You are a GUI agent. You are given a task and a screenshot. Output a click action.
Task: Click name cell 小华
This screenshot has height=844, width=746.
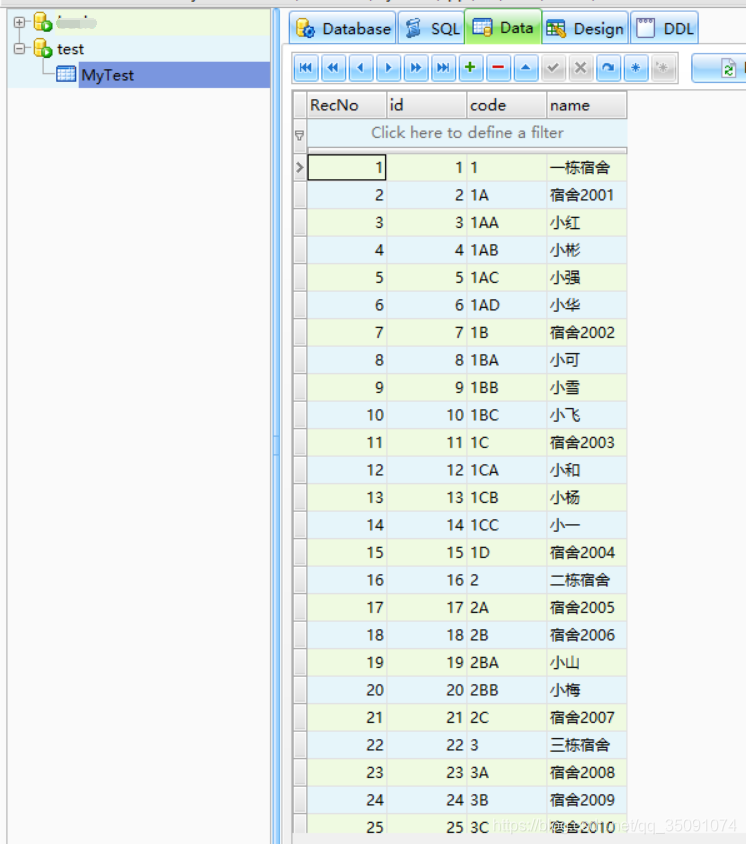tap(587, 305)
